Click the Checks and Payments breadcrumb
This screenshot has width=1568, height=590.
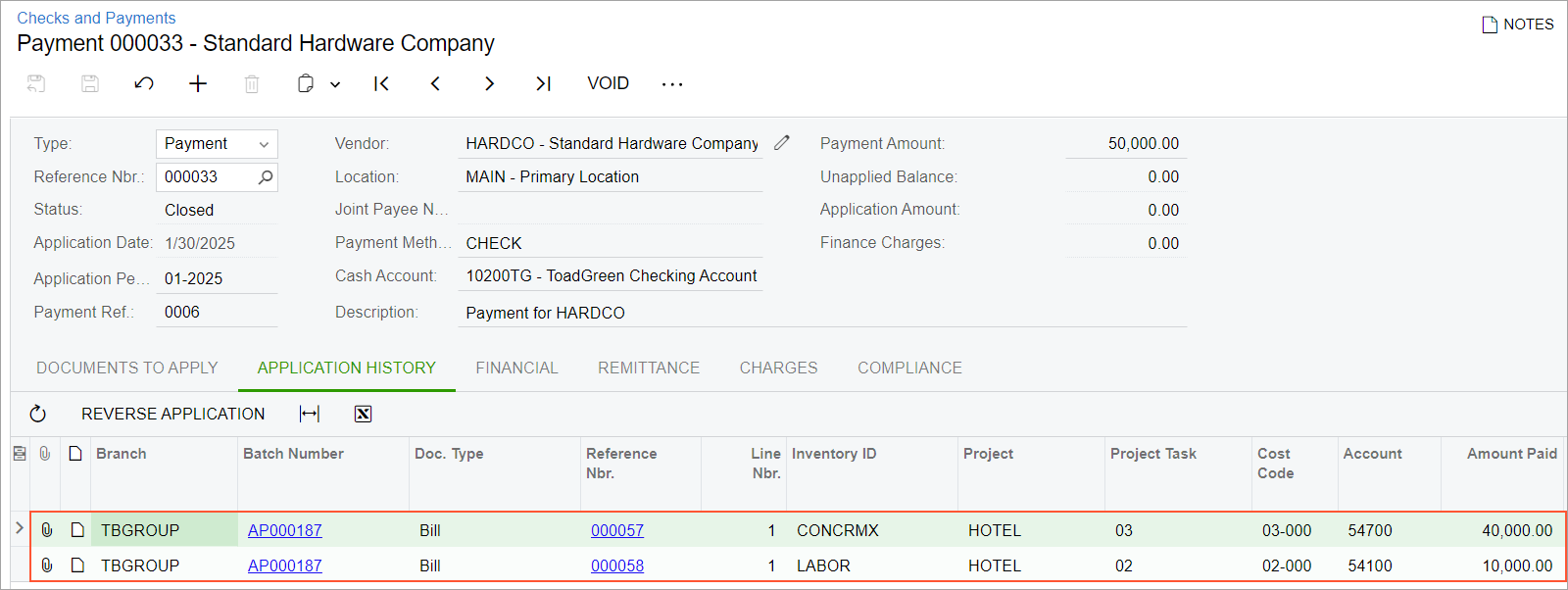click(x=96, y=18)
